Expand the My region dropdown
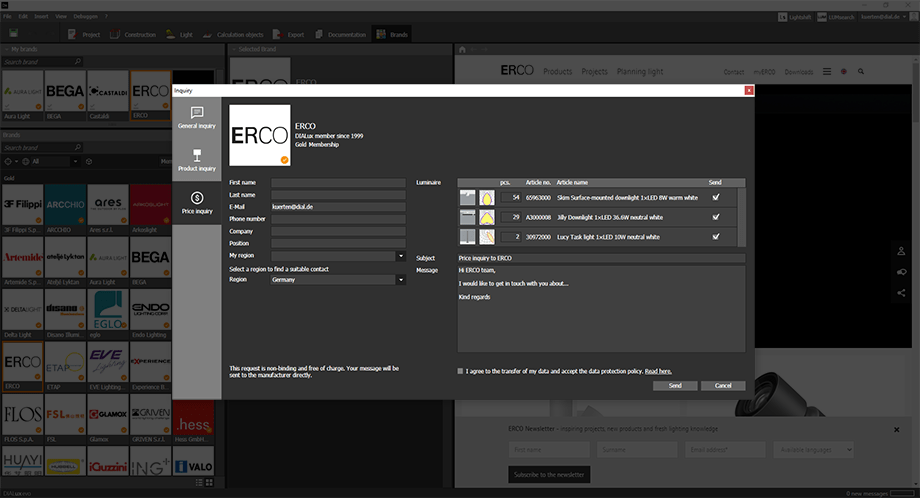 400,256
